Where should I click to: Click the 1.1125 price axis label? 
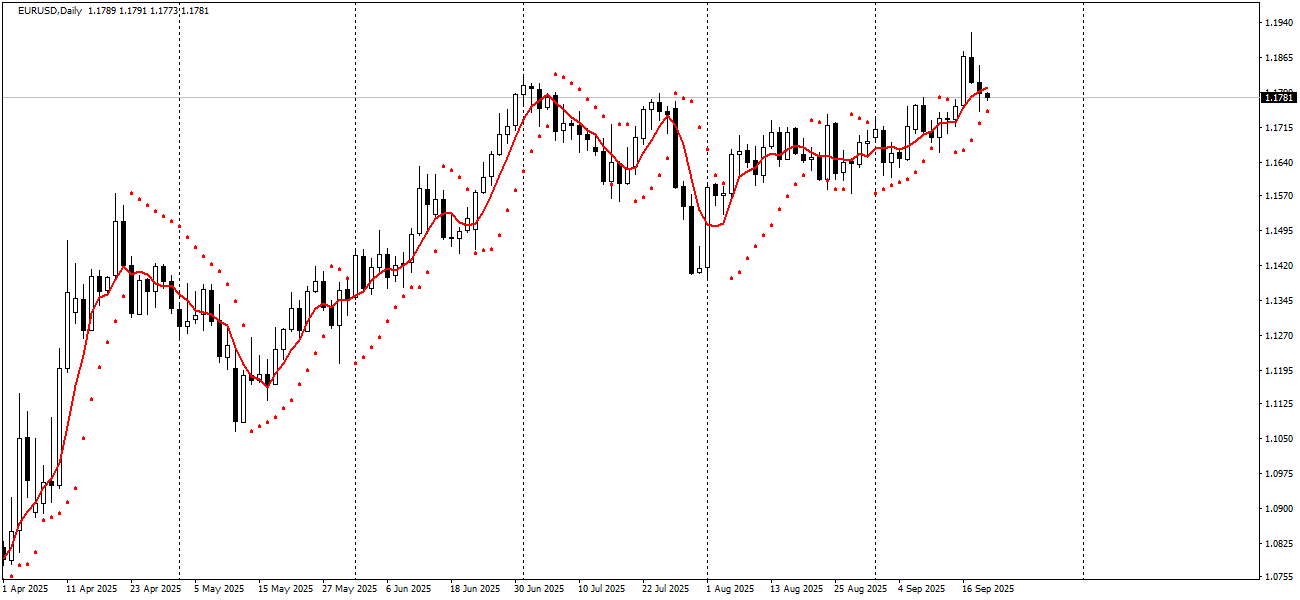pyautogui.click(x=1277, y=404)
